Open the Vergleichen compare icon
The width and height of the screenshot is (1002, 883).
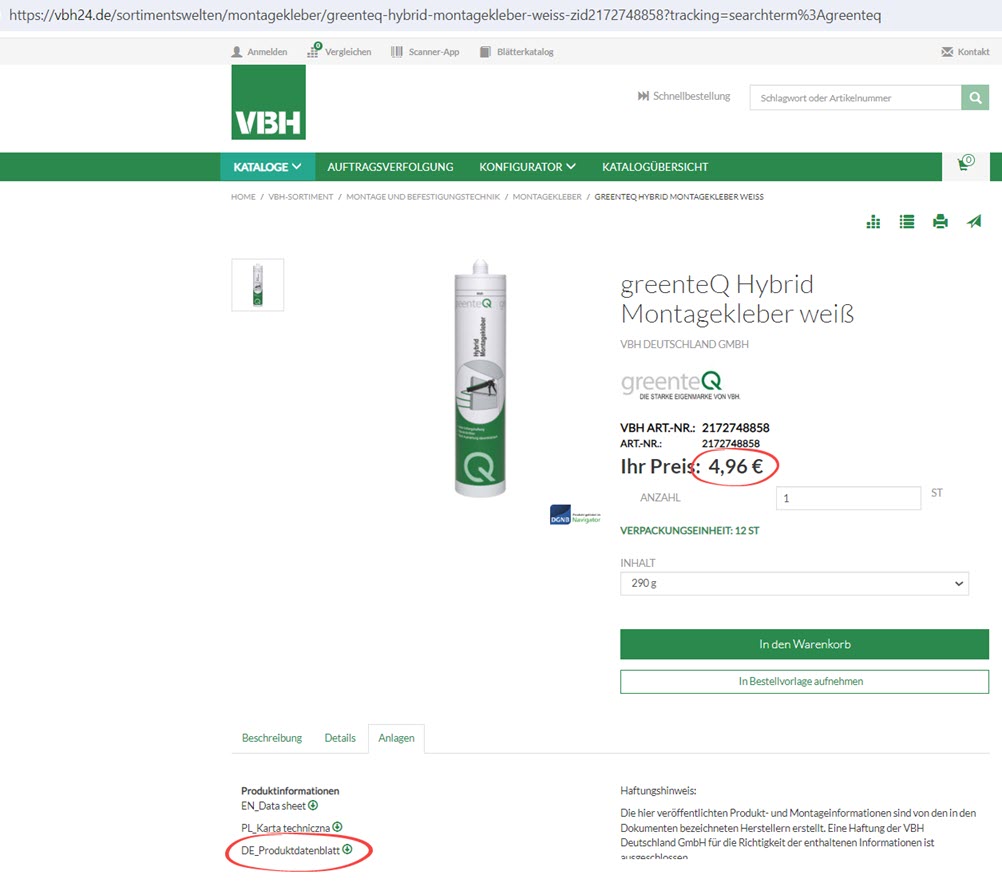point(314,50)
